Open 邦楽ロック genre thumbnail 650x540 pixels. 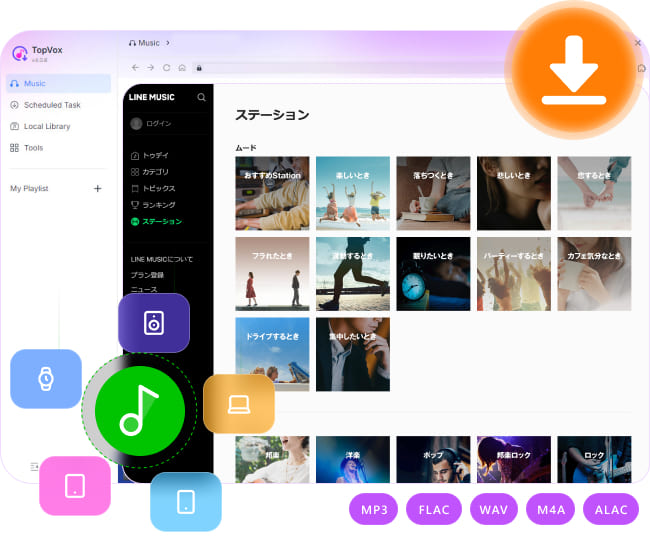pos(514,459)
